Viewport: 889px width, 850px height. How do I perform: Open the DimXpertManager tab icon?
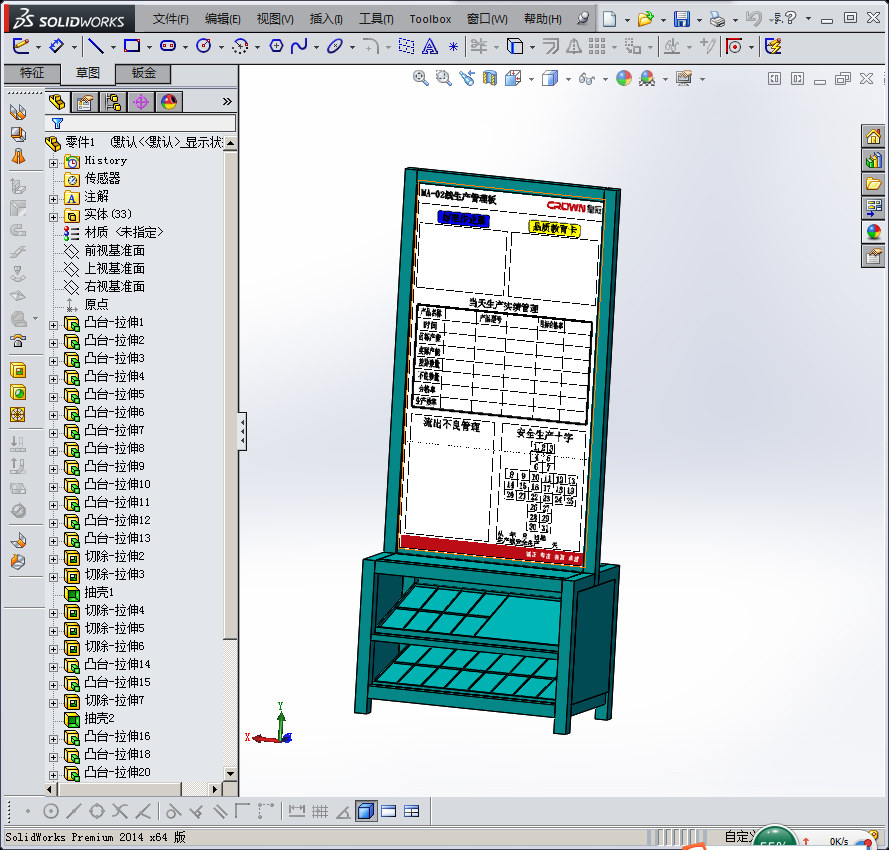141,102
